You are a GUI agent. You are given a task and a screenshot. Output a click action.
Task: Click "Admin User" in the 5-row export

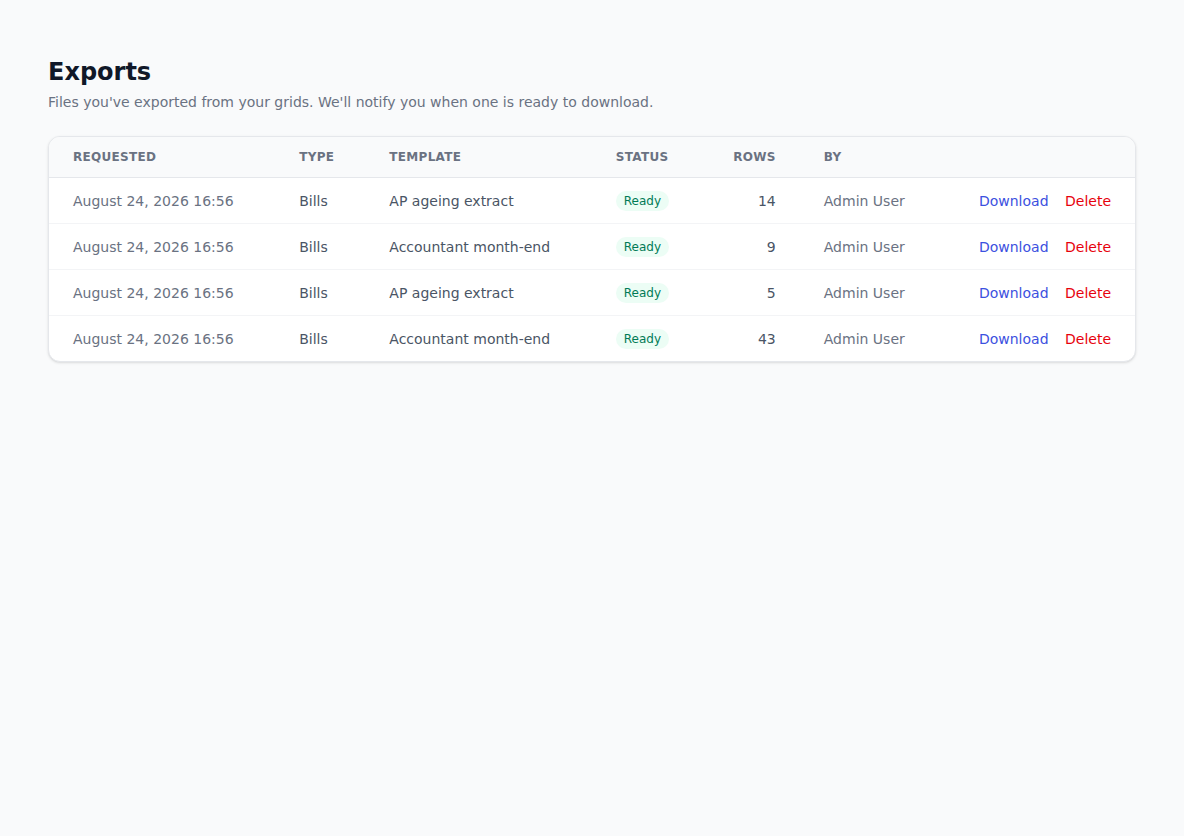coord(864,293)
